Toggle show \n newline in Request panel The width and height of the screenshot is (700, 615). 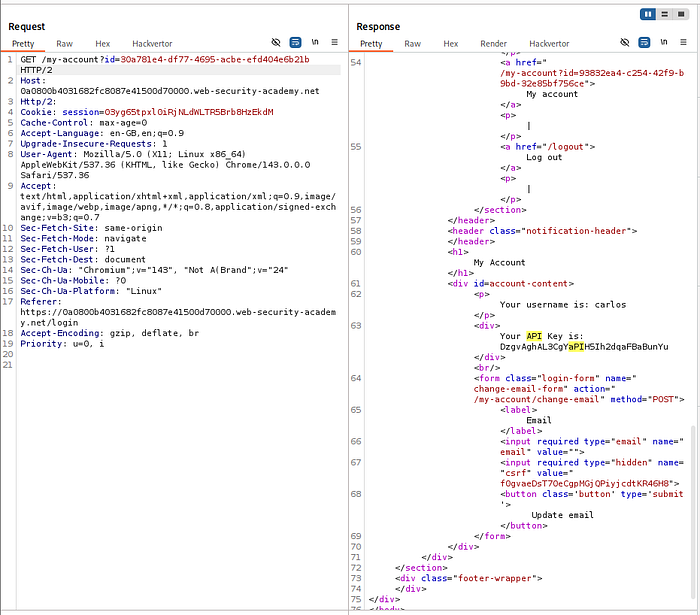pos(315,42)
